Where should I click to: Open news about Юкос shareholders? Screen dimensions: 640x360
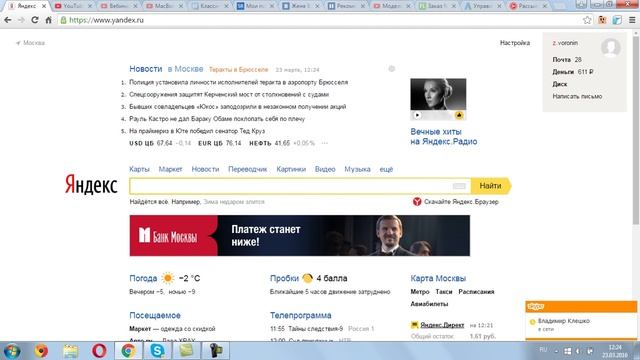tap(238, 107)
